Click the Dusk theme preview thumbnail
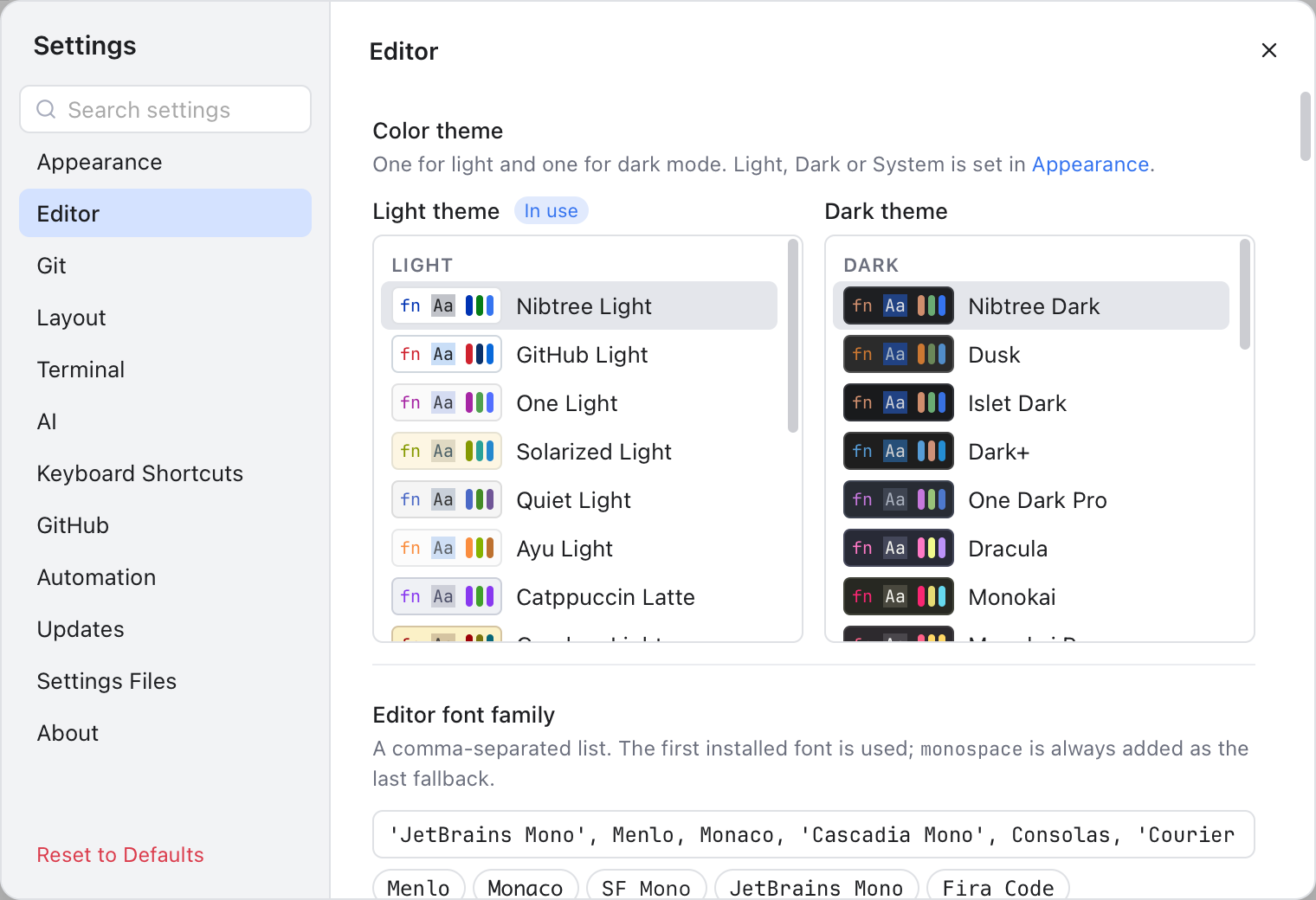Viewport: 1316px width, 900px height. (899, 354)
